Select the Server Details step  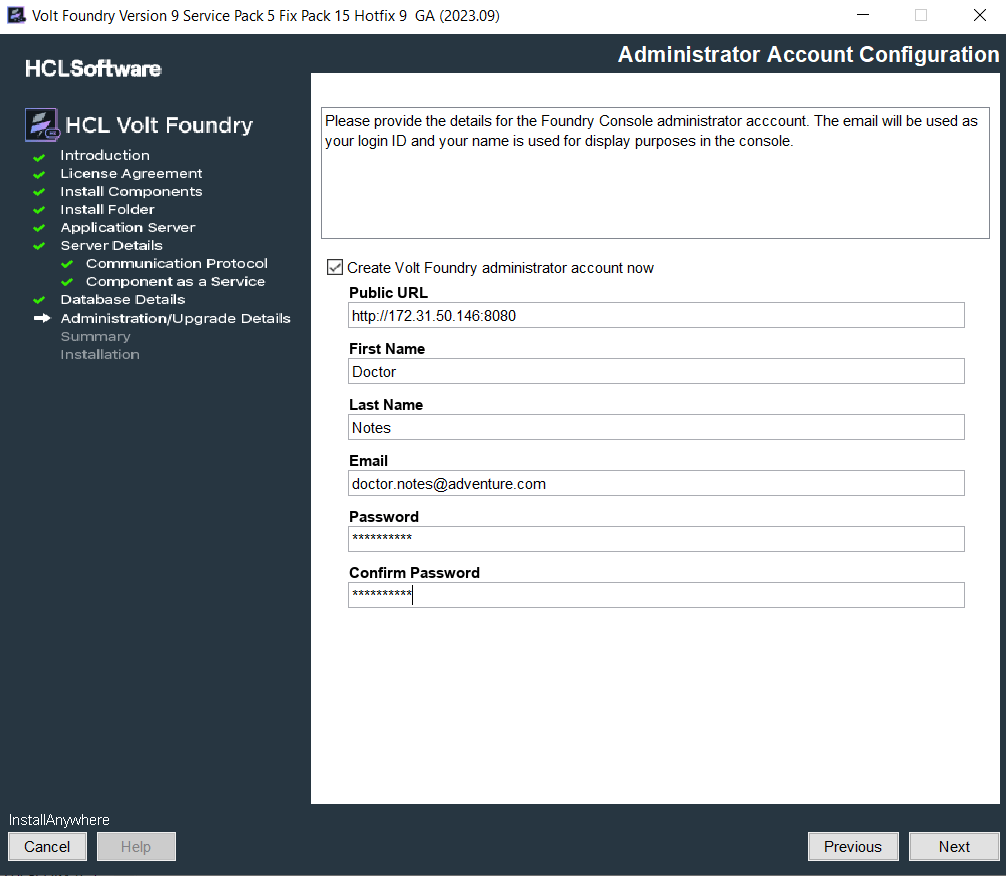click(x=111, y=245)
